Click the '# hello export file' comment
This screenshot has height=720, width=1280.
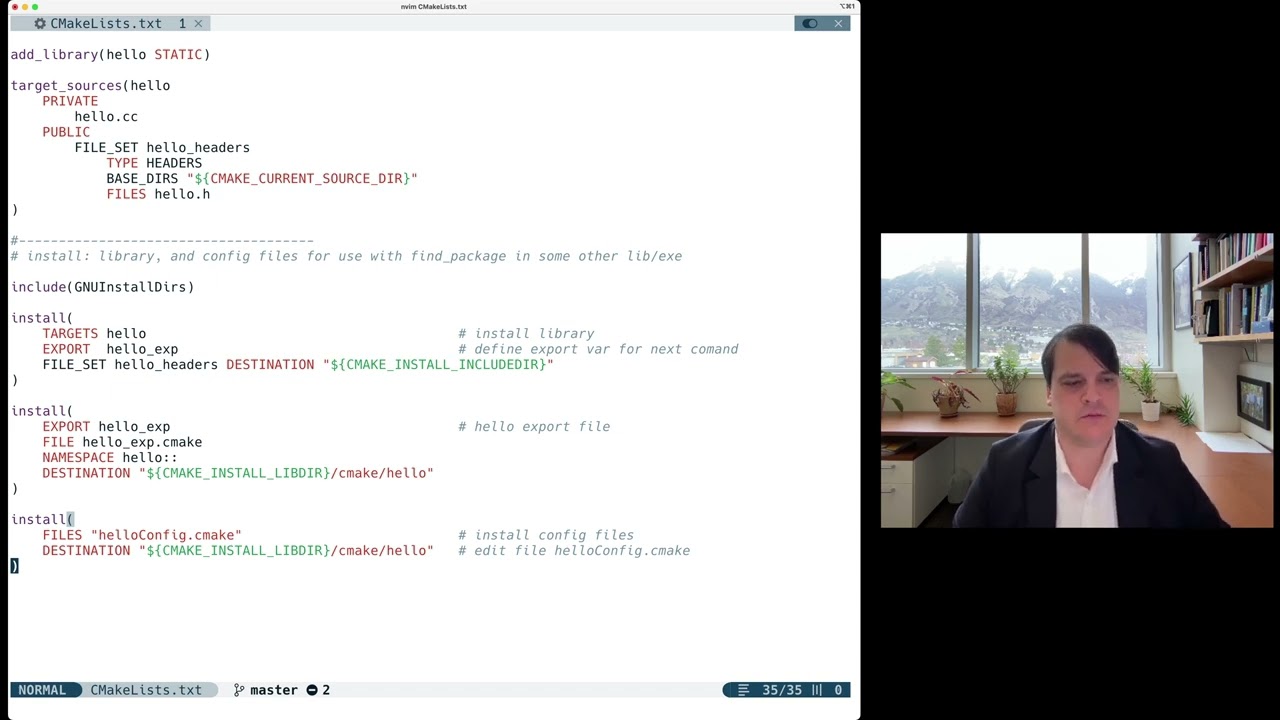tap(534, 426)
